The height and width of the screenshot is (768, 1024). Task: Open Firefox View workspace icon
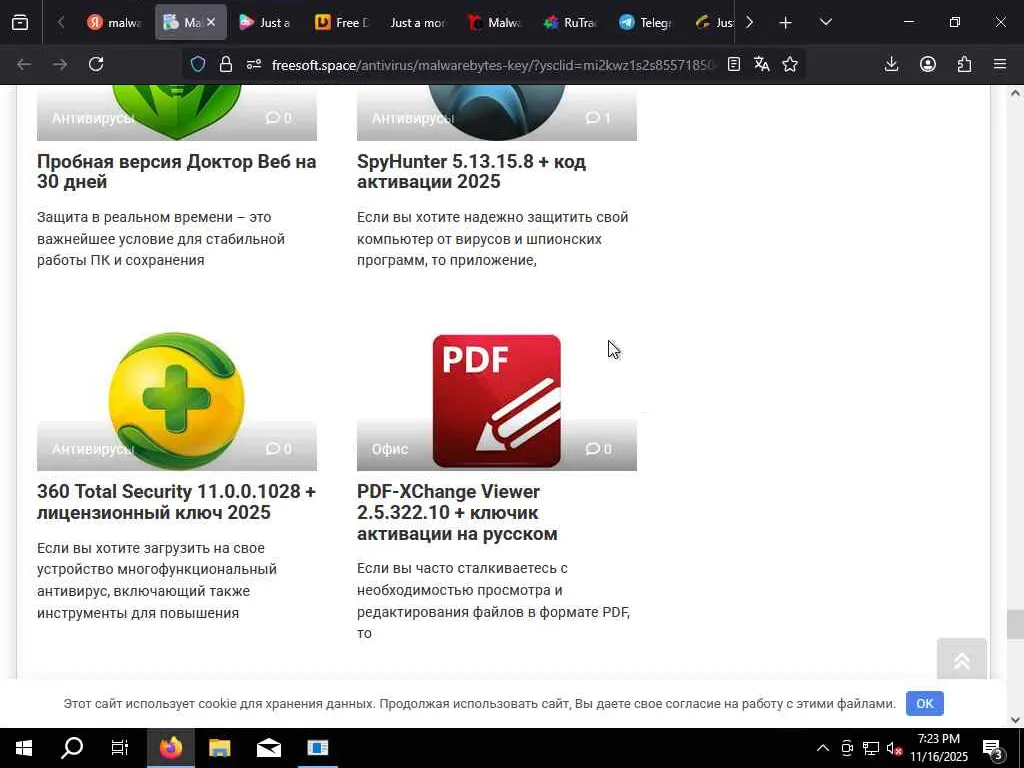(20, 22)
